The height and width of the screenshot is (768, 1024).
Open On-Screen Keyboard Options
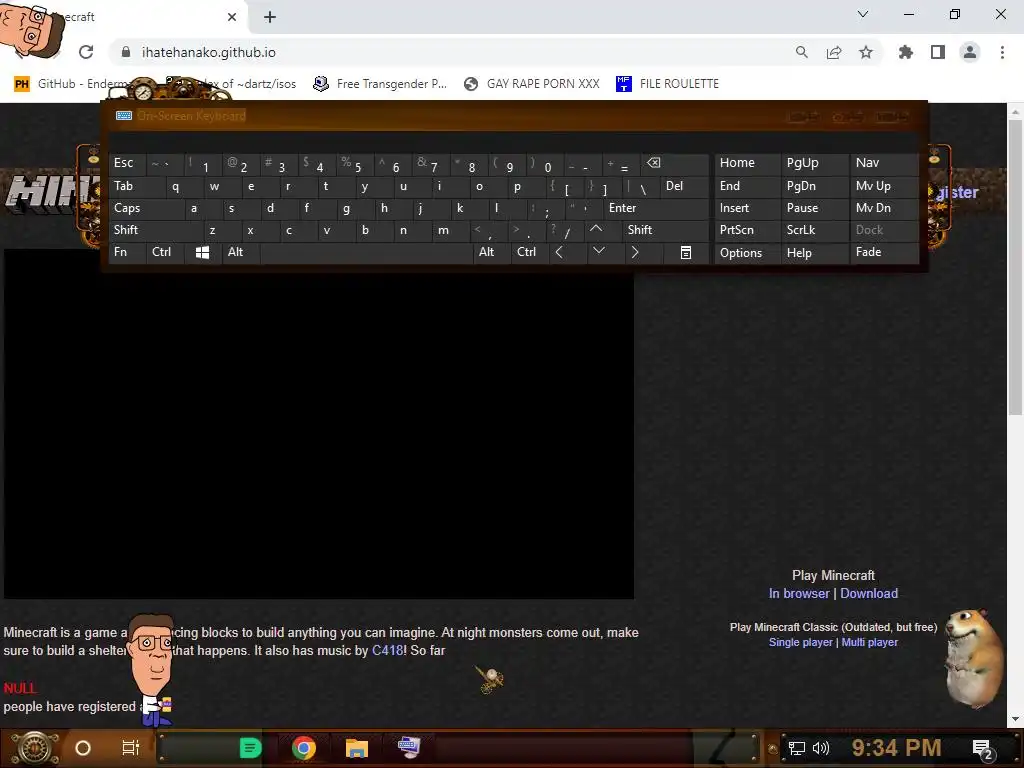pos(747,252)
